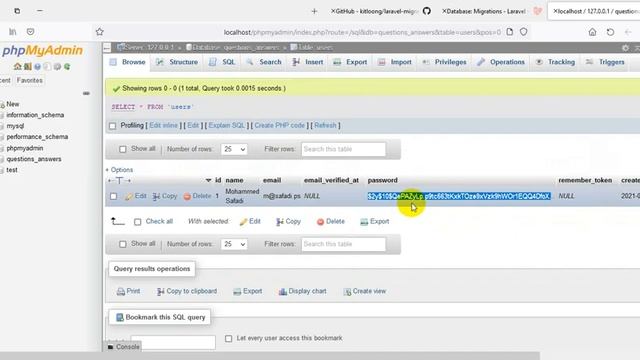The image size is (640, 360).
Task: Edit the Mohammed Safadi row
Action: click(x=136, y=196)
